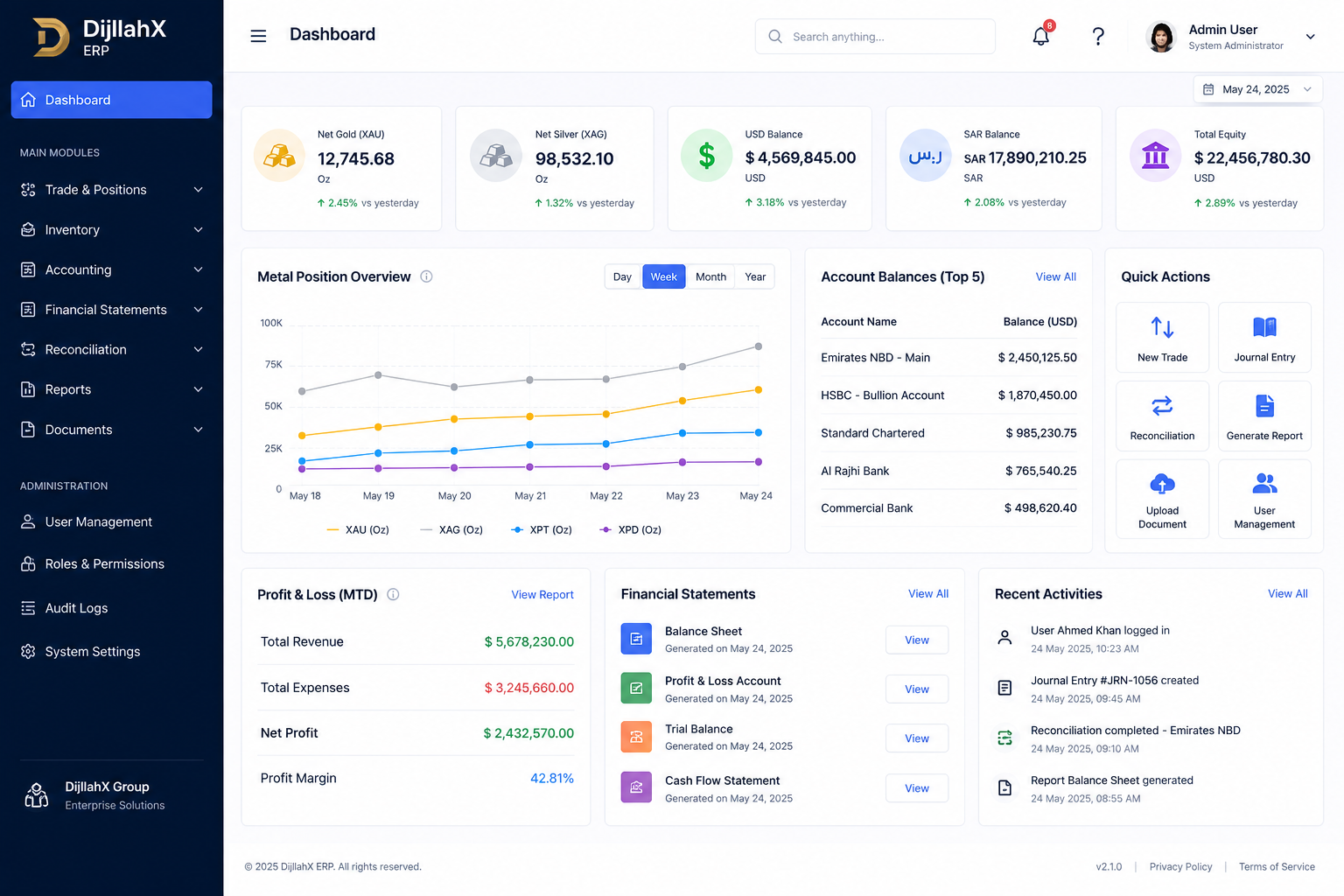Click the Profit & Loss Account green icon

point(636,689)
